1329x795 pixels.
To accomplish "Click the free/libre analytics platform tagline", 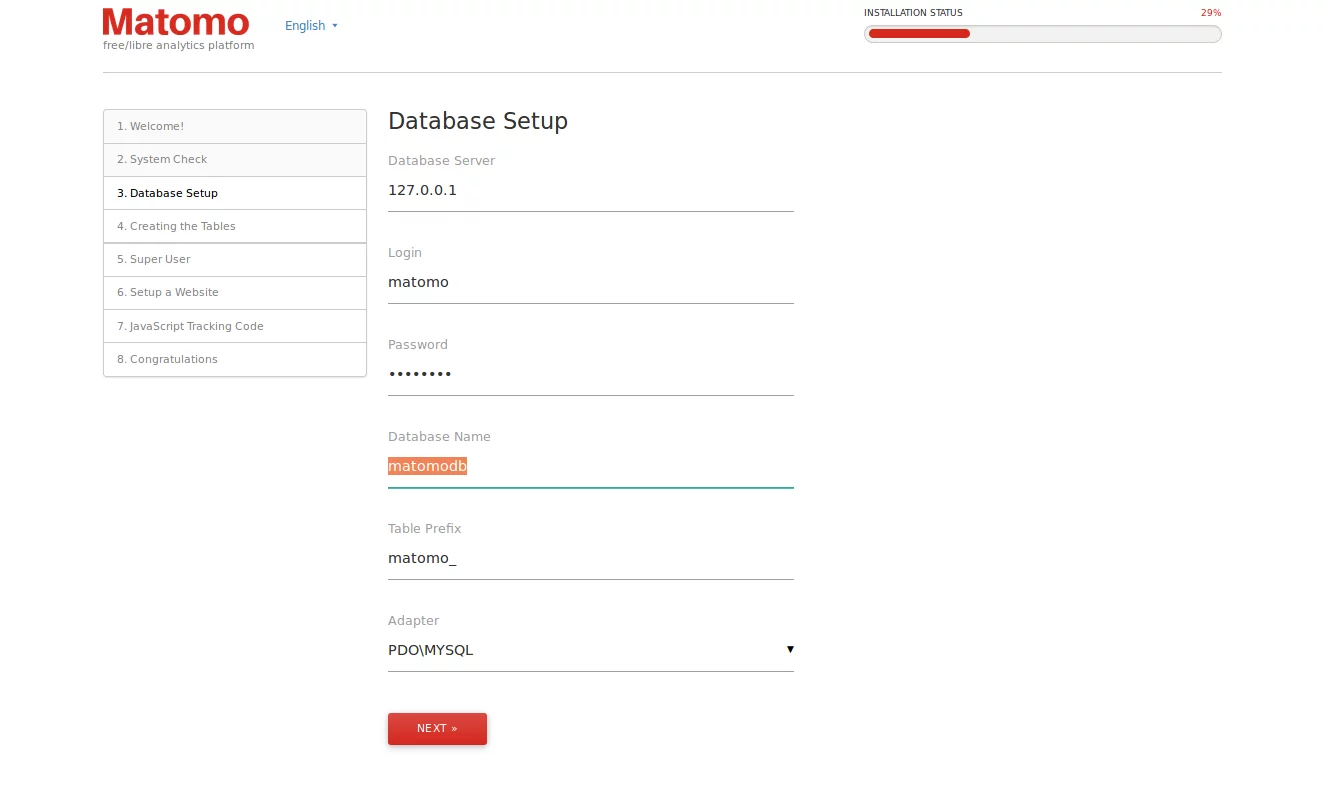I will 179,46.
